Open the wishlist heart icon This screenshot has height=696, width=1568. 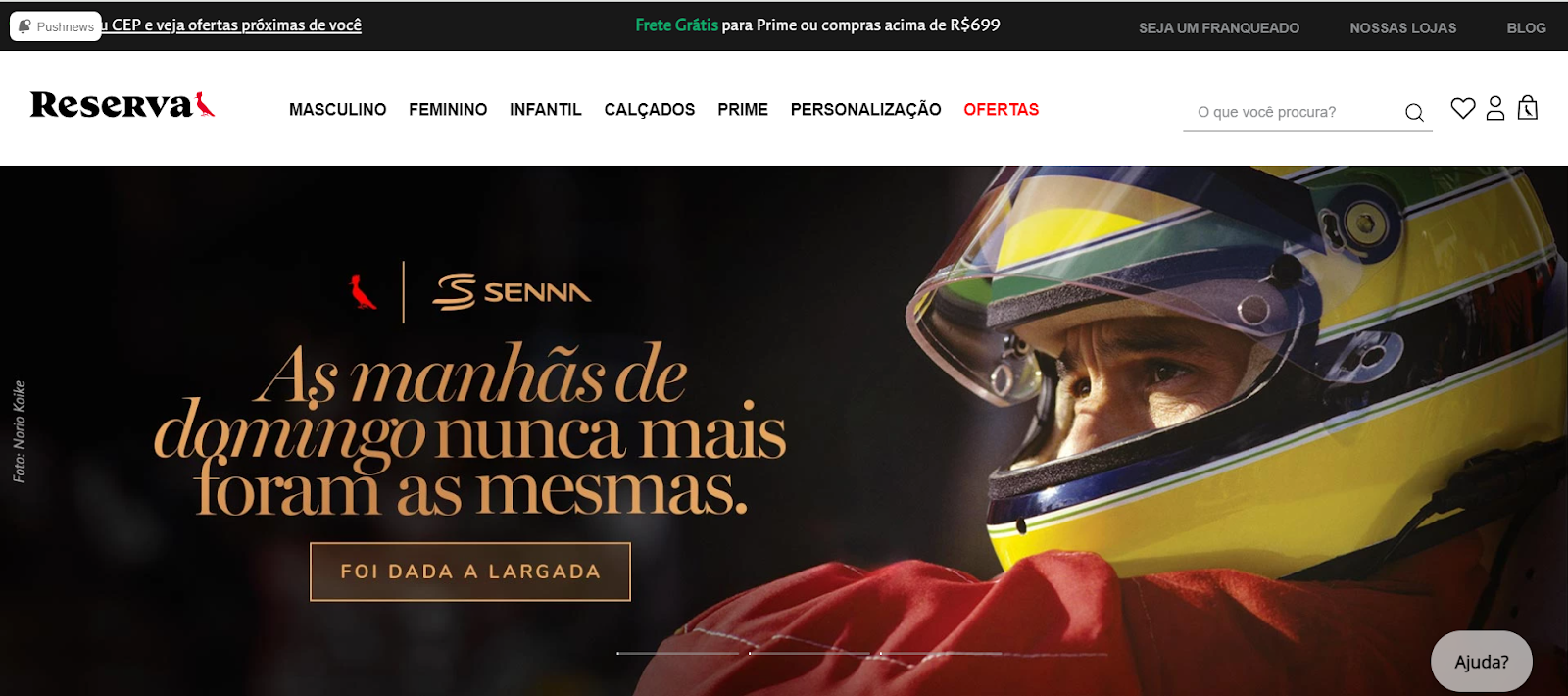pos(1463,108)
